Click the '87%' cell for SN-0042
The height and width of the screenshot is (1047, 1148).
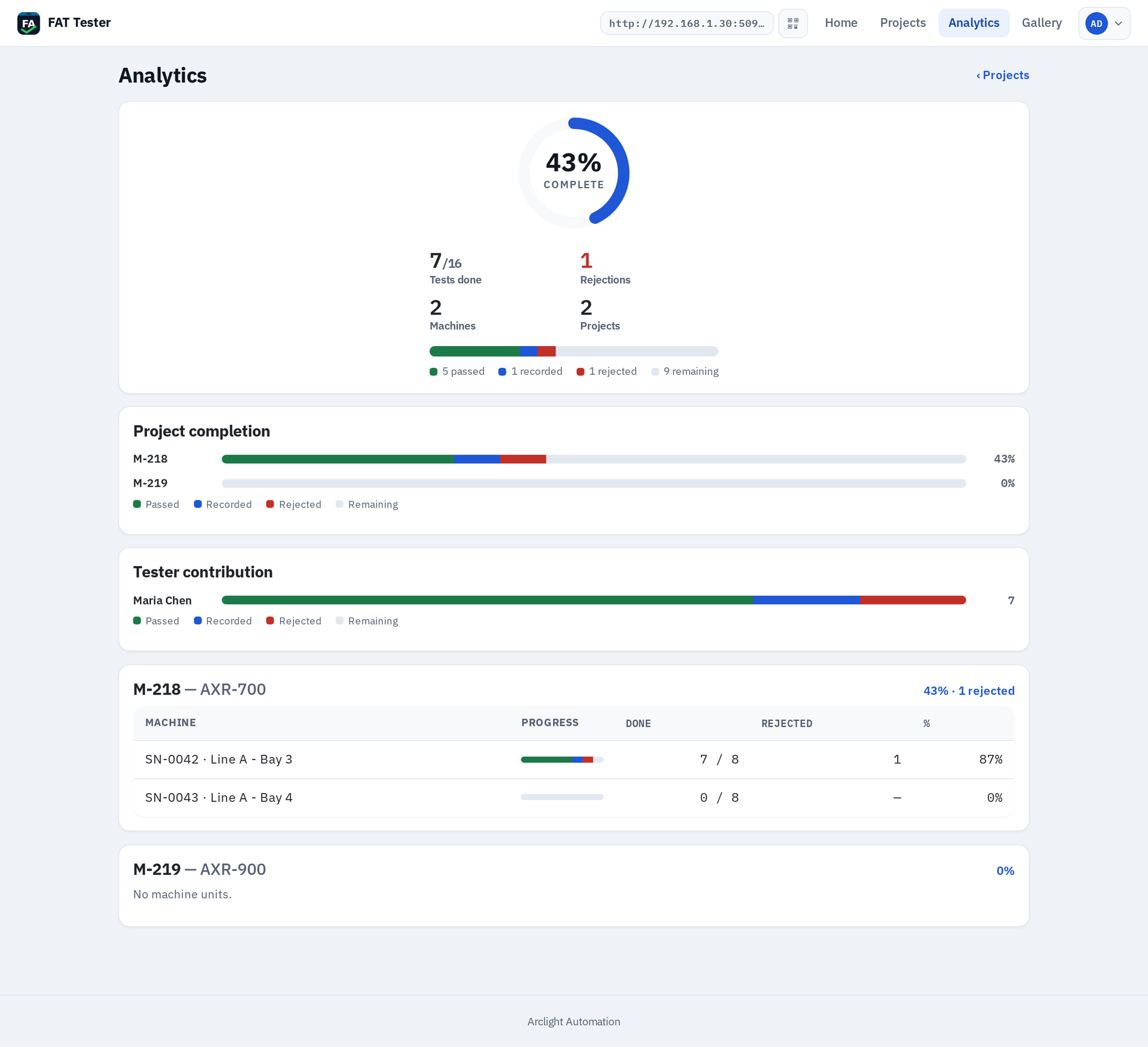(991, 759)
